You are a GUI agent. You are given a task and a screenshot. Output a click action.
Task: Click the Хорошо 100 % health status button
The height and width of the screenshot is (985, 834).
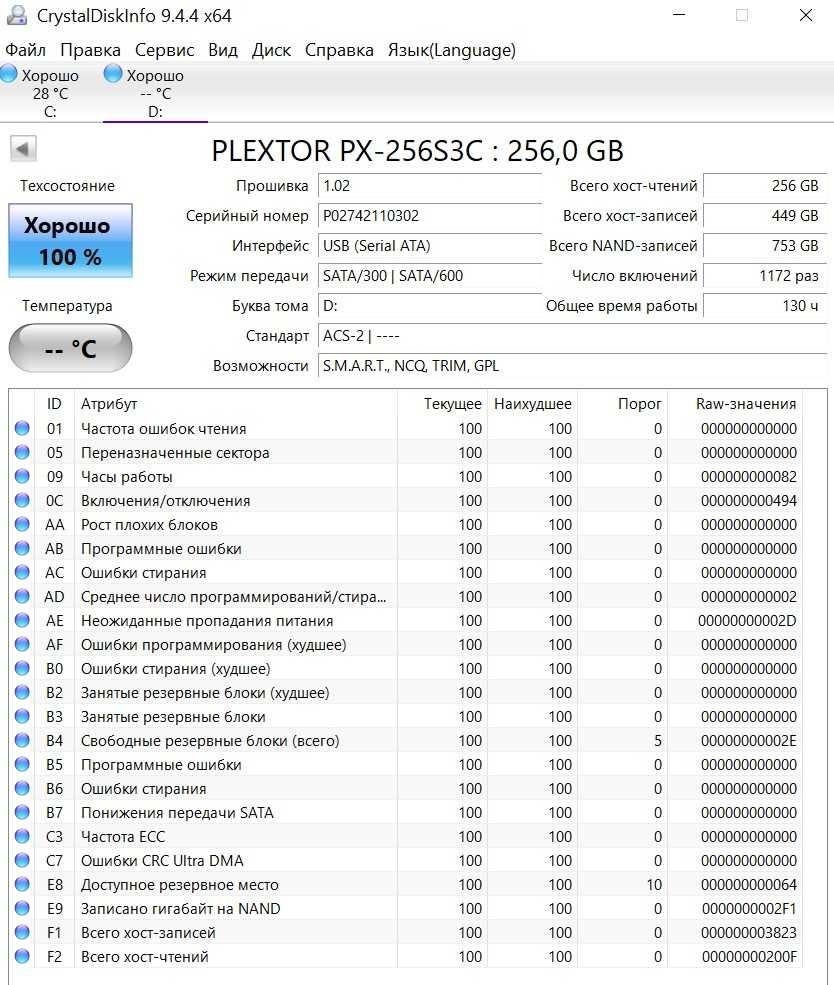click(x=70, y=241)
